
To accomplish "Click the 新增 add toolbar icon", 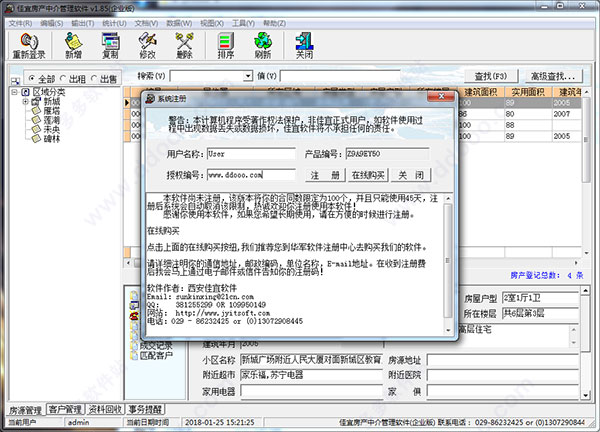I will [73, 46].
